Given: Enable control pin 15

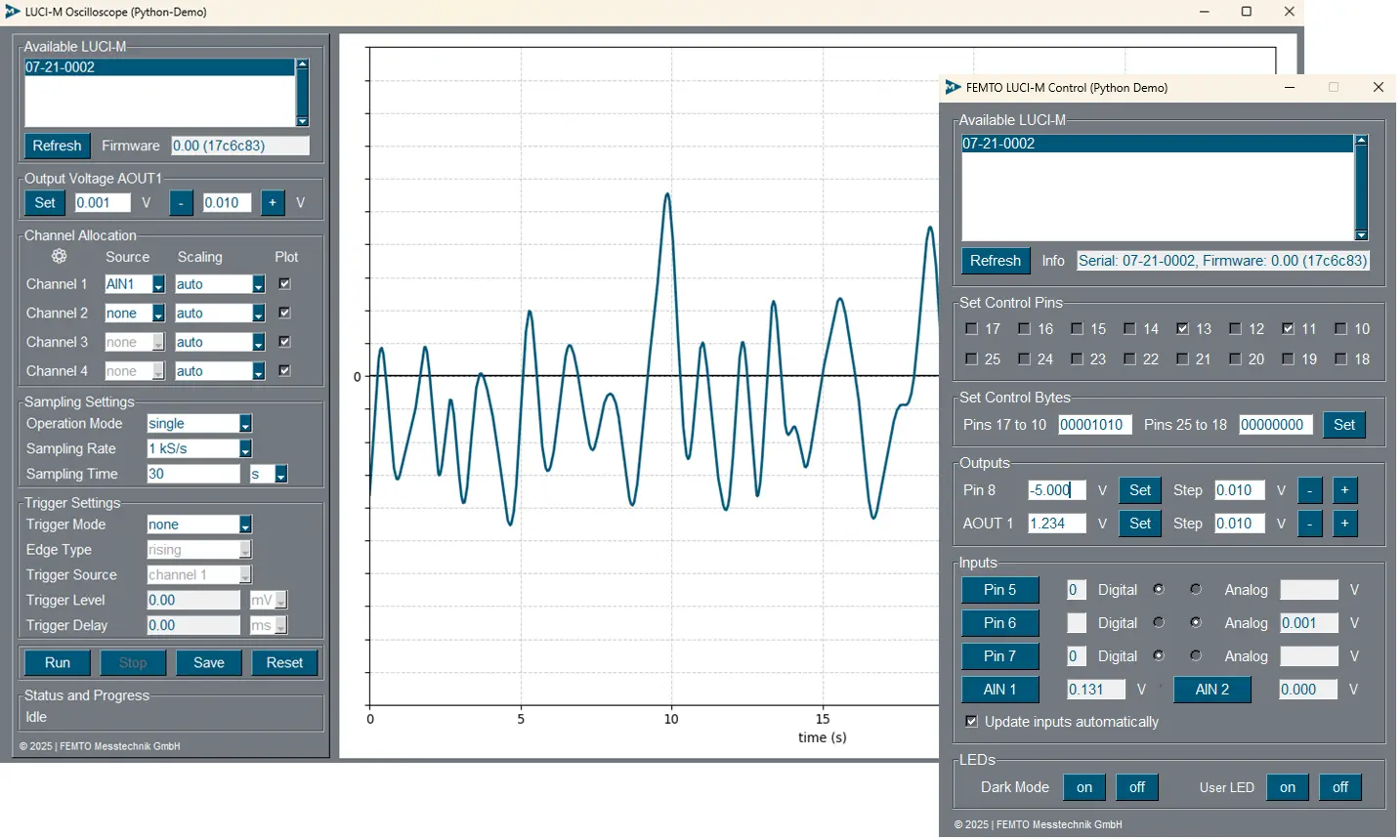Looking at the screenshot, I should (x=1075, y=329).
